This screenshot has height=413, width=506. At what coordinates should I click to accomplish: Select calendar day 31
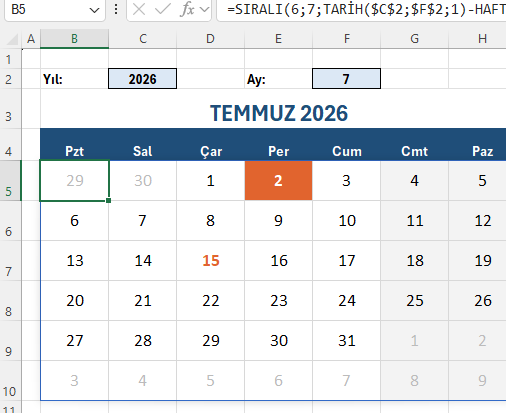[347, 341]
